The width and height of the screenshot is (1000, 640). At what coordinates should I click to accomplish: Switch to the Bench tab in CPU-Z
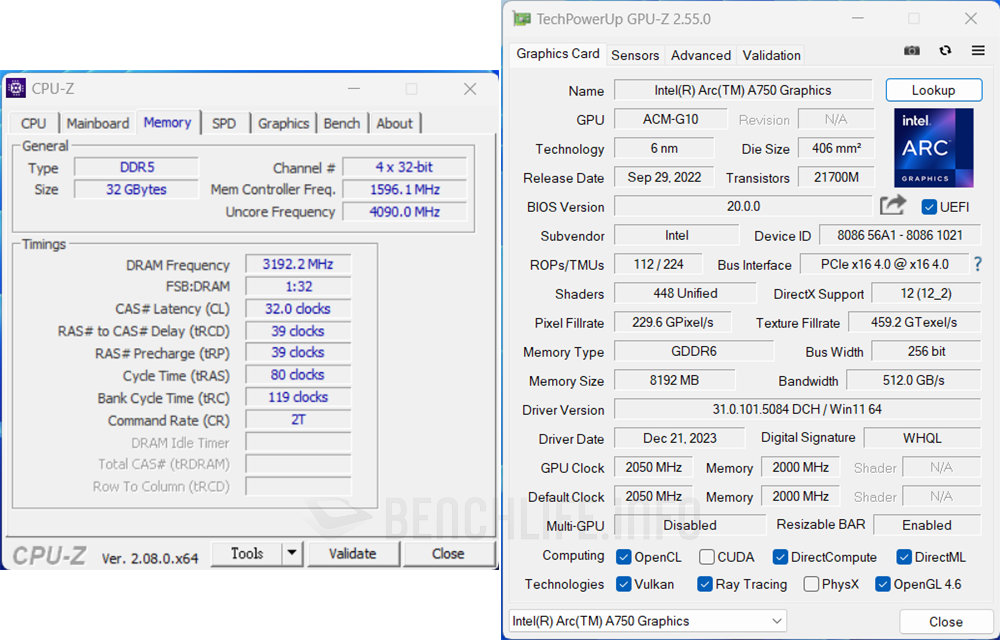coord(342,123)
